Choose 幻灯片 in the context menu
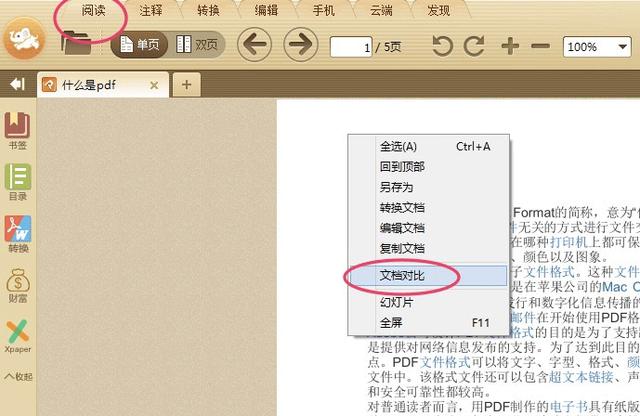 pyautogui.click(x=429, y=303)
